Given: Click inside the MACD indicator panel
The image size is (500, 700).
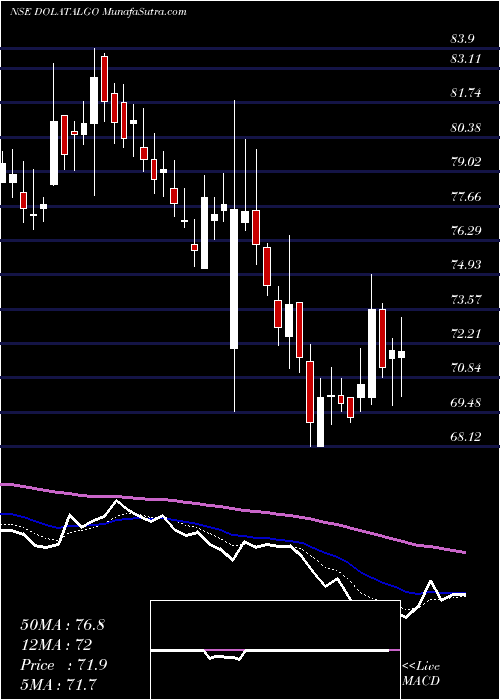Looking at the screenshot, I should [275, 650].
